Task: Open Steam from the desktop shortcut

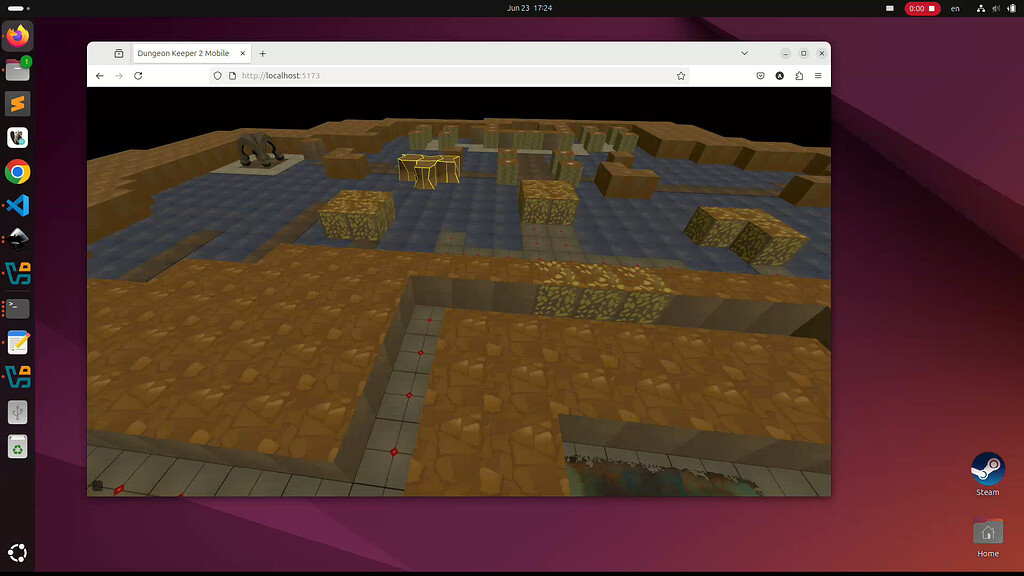Action: coord(987,470)
